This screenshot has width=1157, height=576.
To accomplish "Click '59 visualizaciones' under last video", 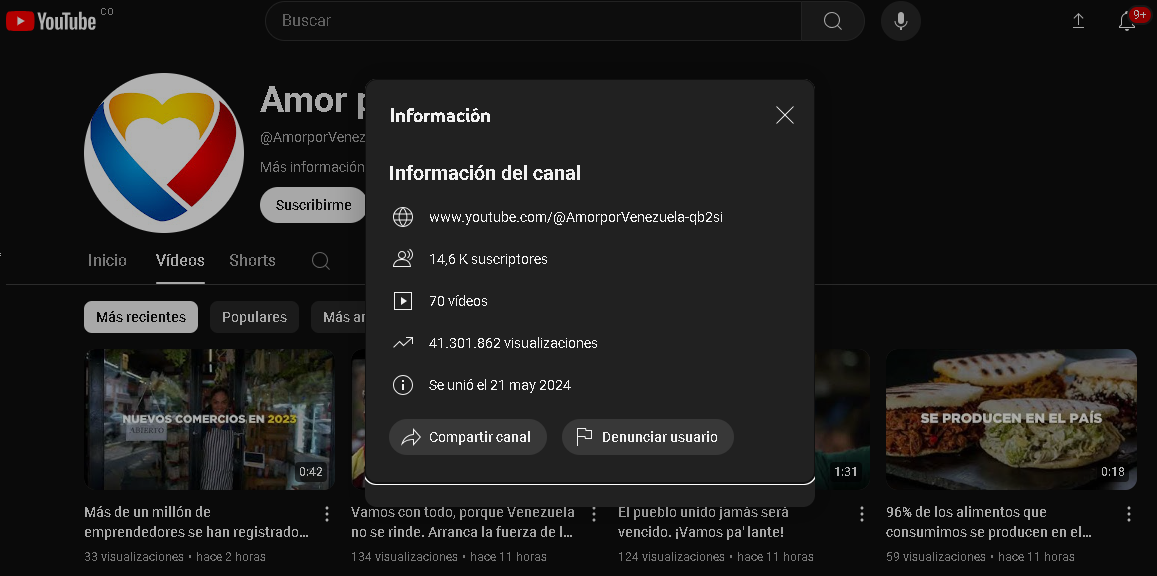I will 936,557.
